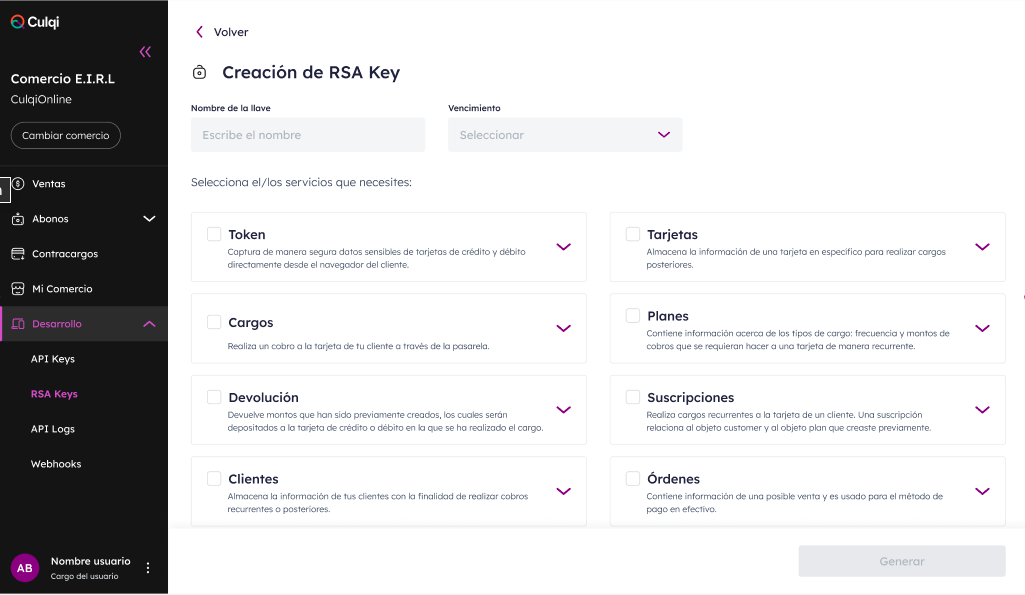Check the Tarjetas service box
This screenshot has width=1025, height=595.
pyautogui.click(x=633, y=234)
